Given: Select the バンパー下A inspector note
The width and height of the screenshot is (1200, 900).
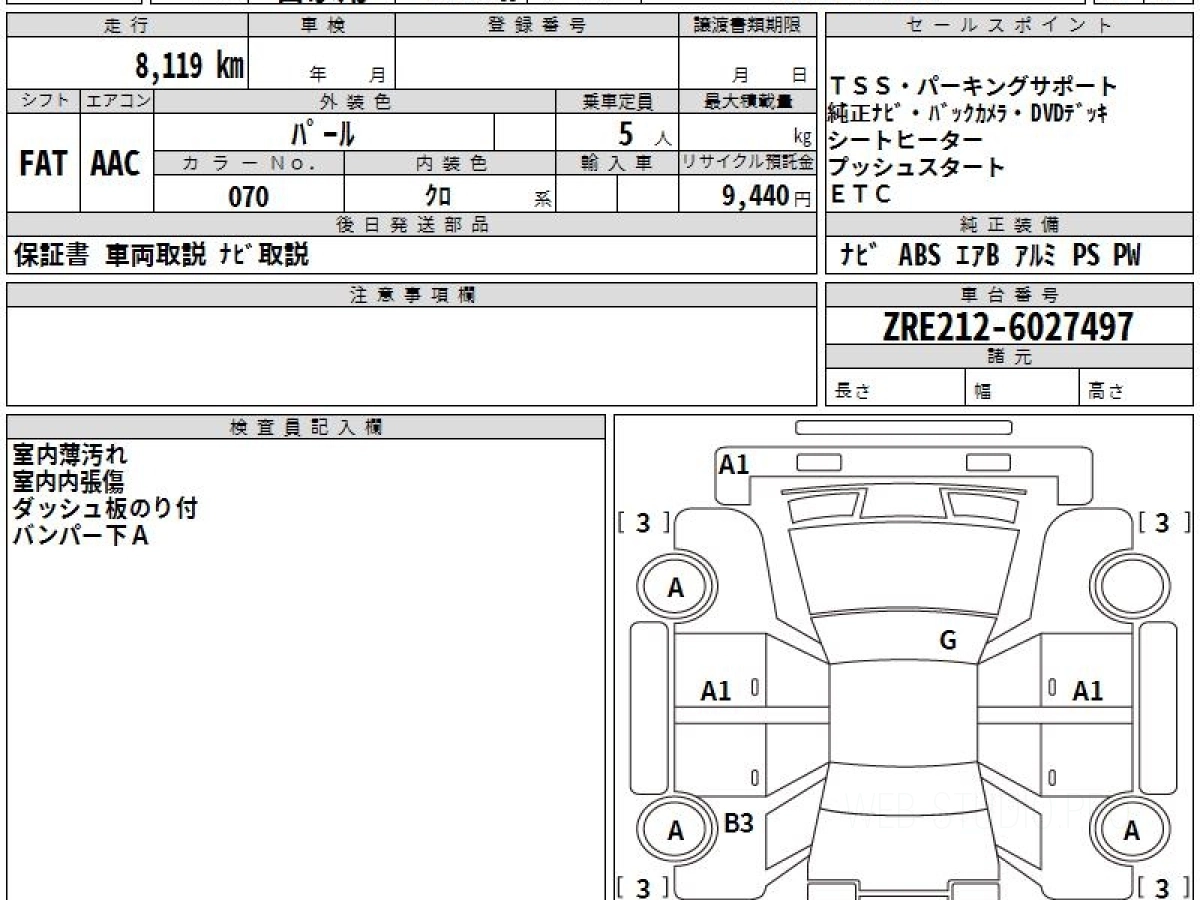Looking at the screenshot, I should click(x=81, y=535).
